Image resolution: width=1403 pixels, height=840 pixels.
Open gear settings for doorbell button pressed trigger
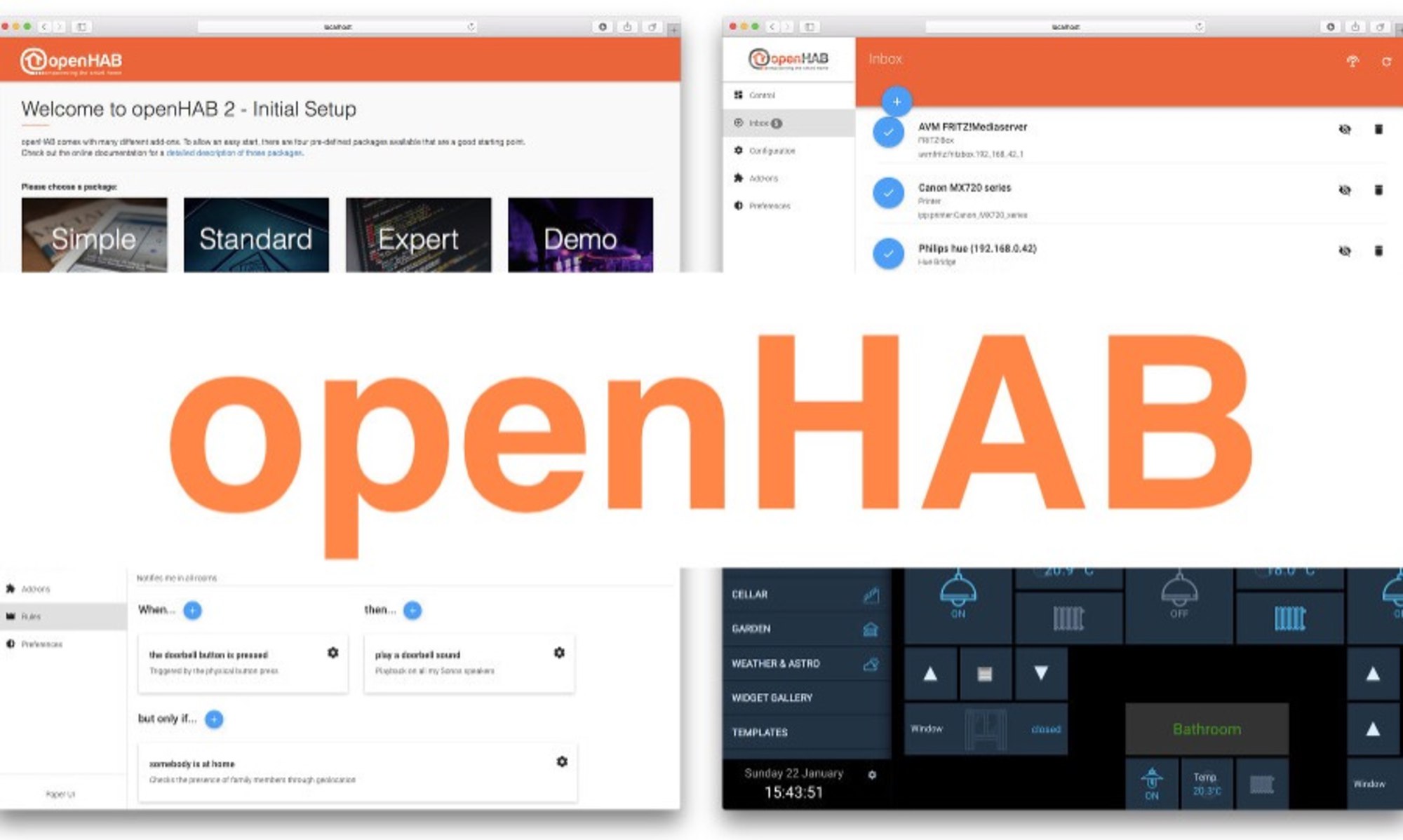tap(333, 653)
